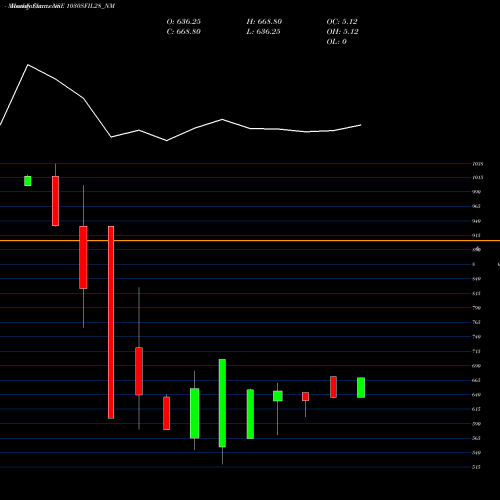This screenshot has height=500, width=500.
Task: Click the 615 price axis label
Action: (x=477, y=409)
